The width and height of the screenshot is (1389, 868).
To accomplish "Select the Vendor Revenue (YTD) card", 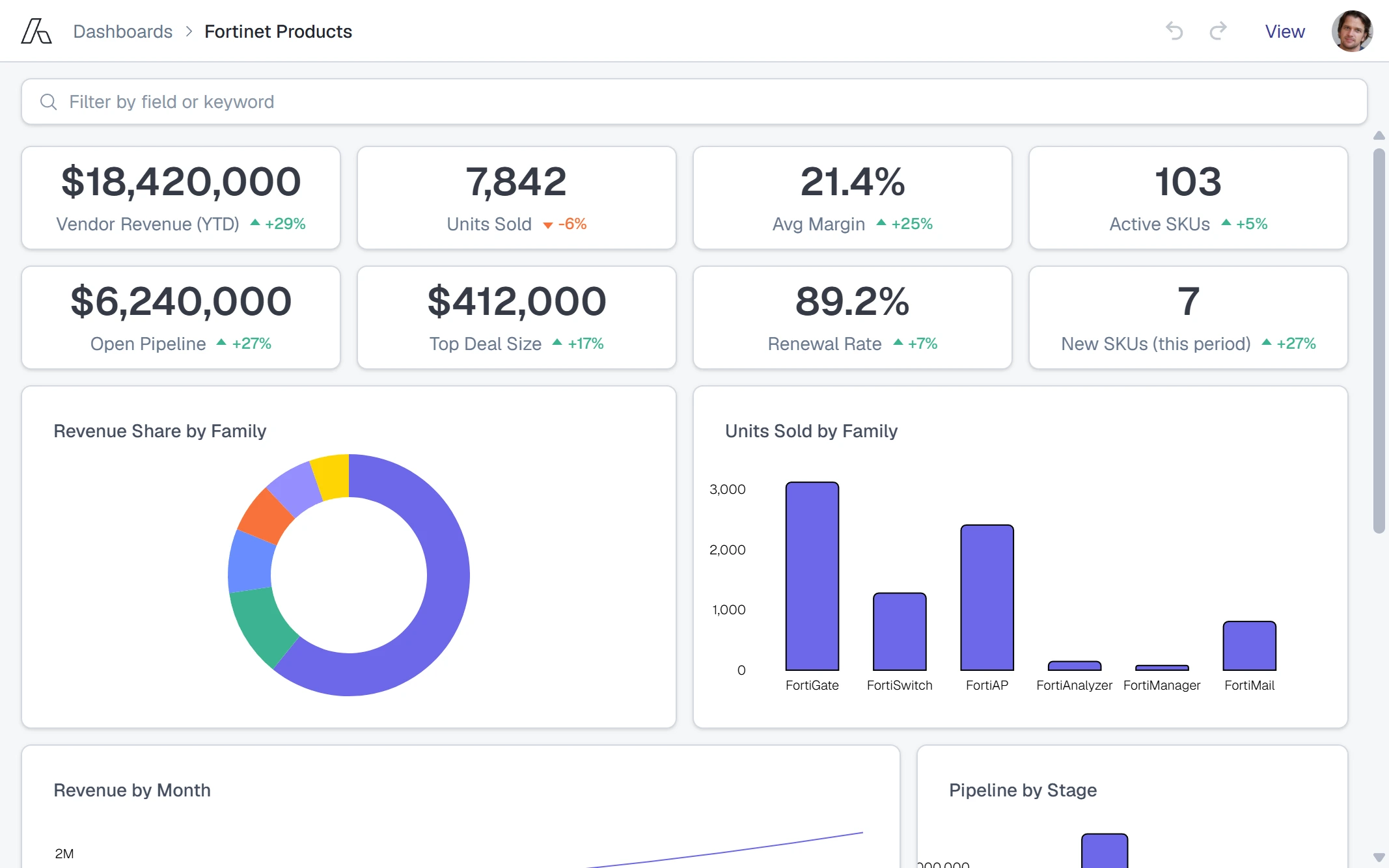I will pyautogui.click(x=181, y=198).
